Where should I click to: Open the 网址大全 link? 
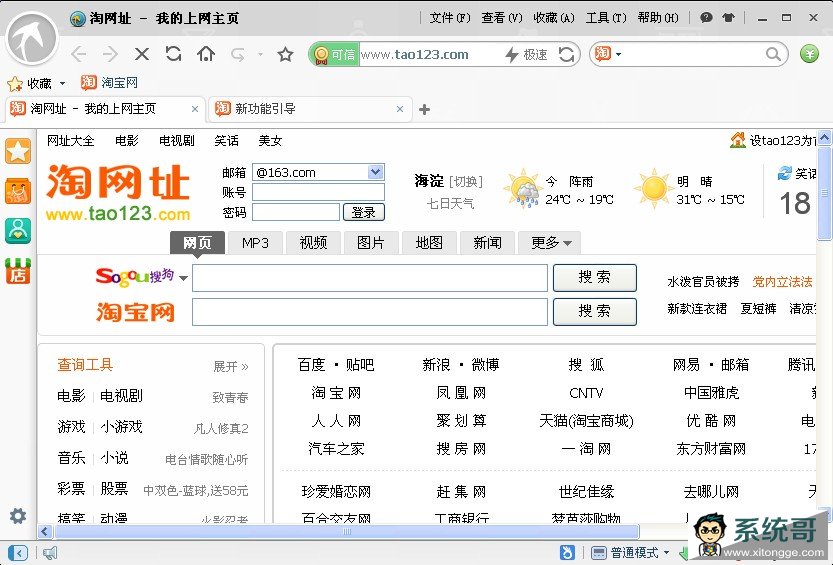point(71,141)
